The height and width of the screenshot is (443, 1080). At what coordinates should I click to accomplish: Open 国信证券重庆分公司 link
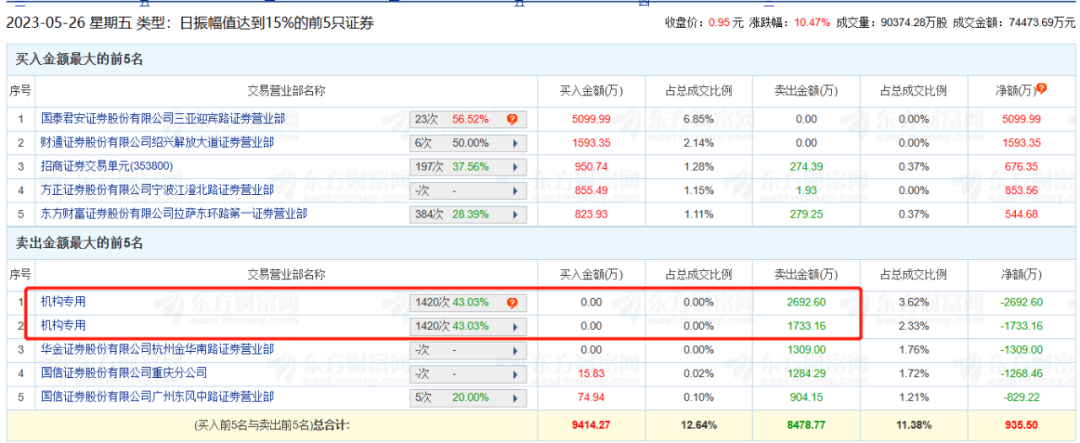[123, 374]
